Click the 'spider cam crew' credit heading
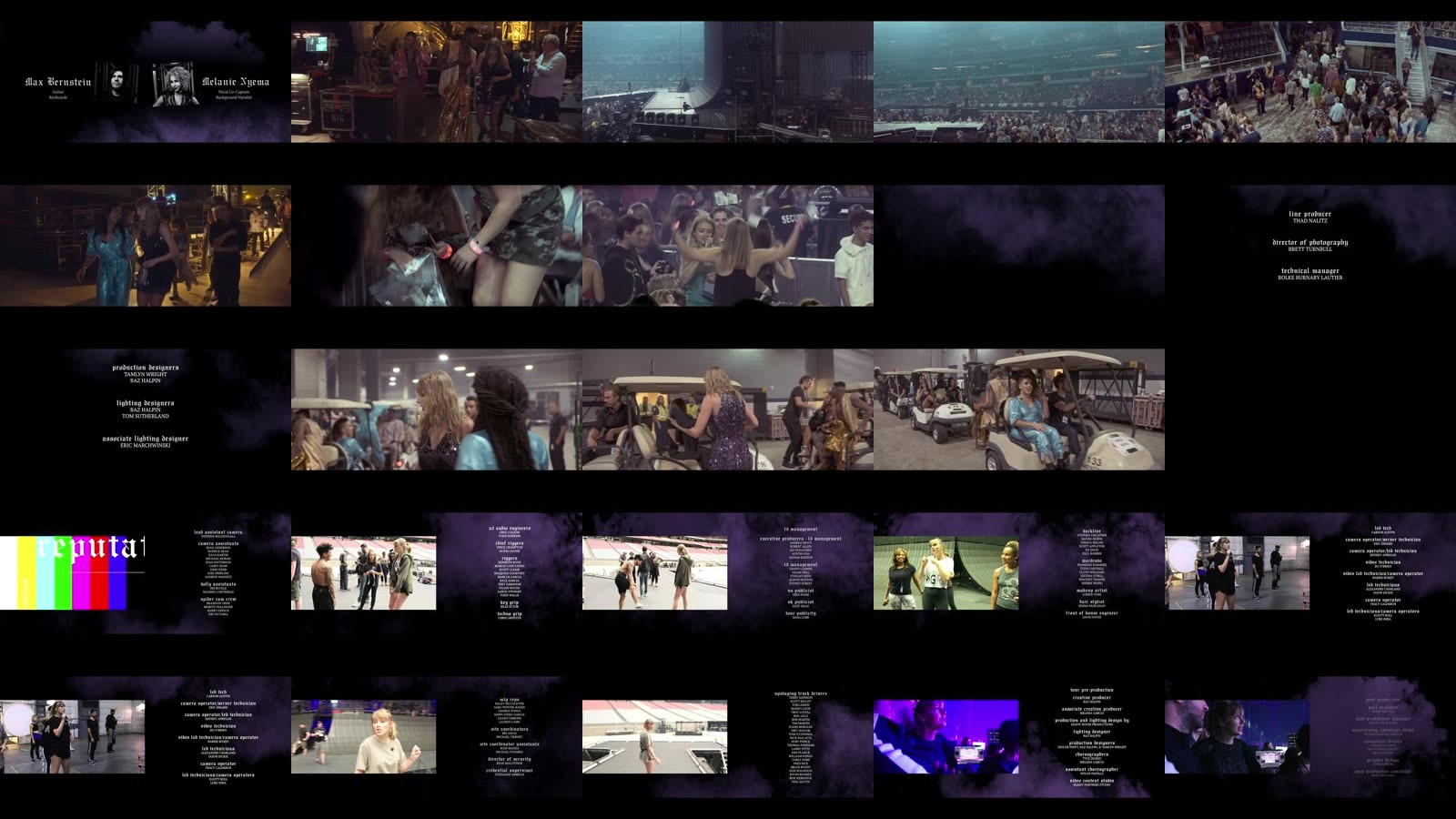Image resolution: width=1456 pixels, height=819 pixels. [x=218, y=599]
